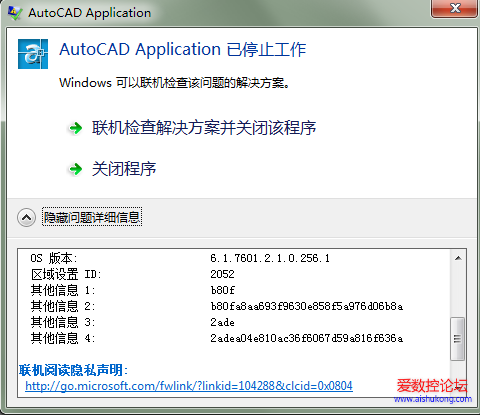Click the 区域设置 ID value 2052
Screen dimensions: 480x415
tap(222, 274)
